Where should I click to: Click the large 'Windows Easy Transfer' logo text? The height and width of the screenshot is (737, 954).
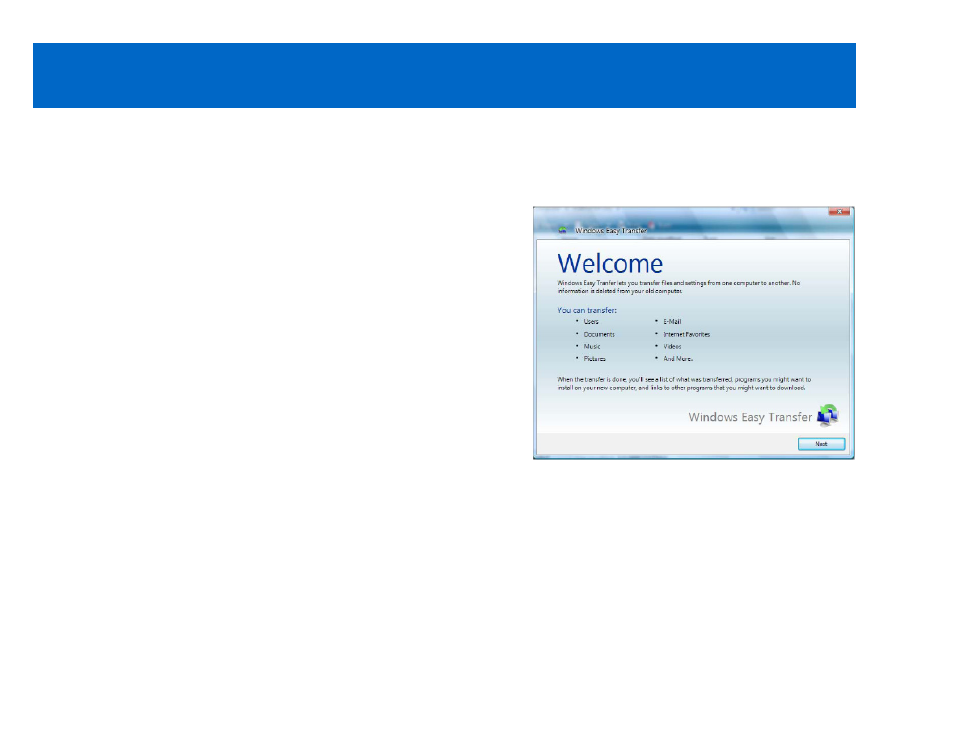tap(750, 417)
